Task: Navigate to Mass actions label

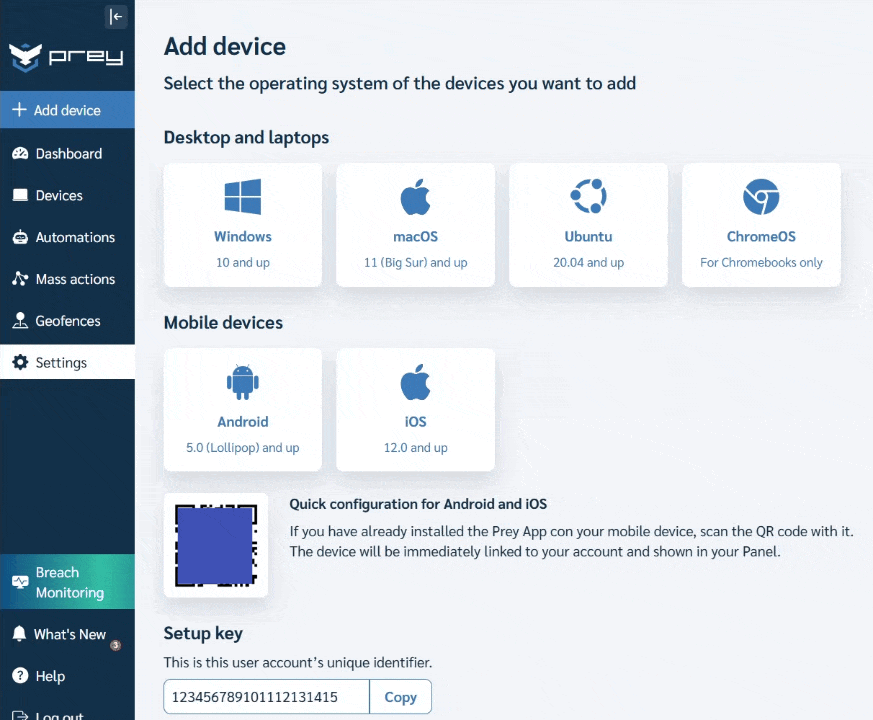Action: [x=75, y=279]
